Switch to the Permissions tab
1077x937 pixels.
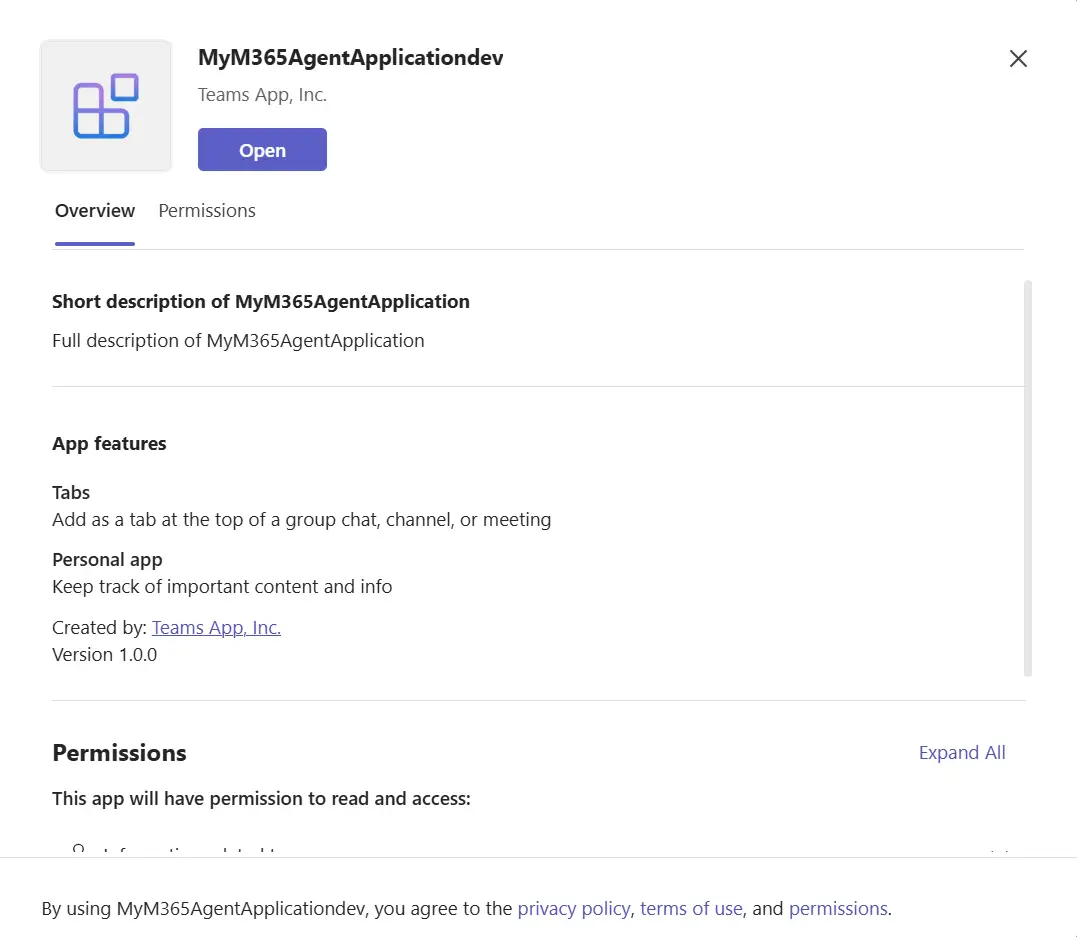click(x=206, y=210)
